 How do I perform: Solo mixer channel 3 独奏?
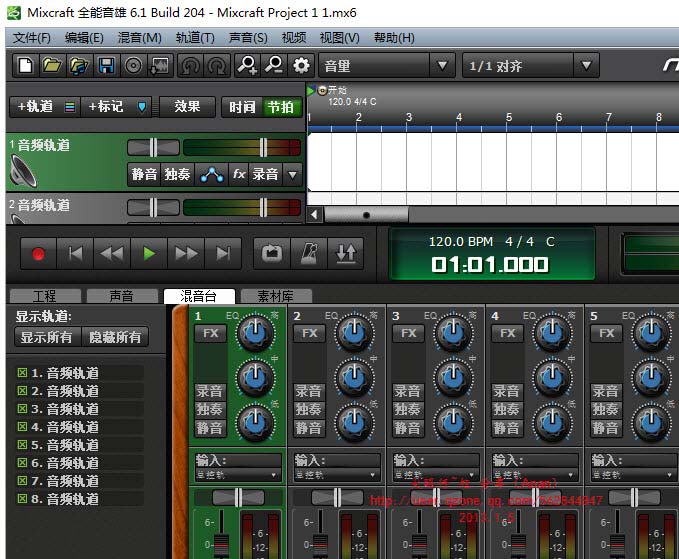407,410
